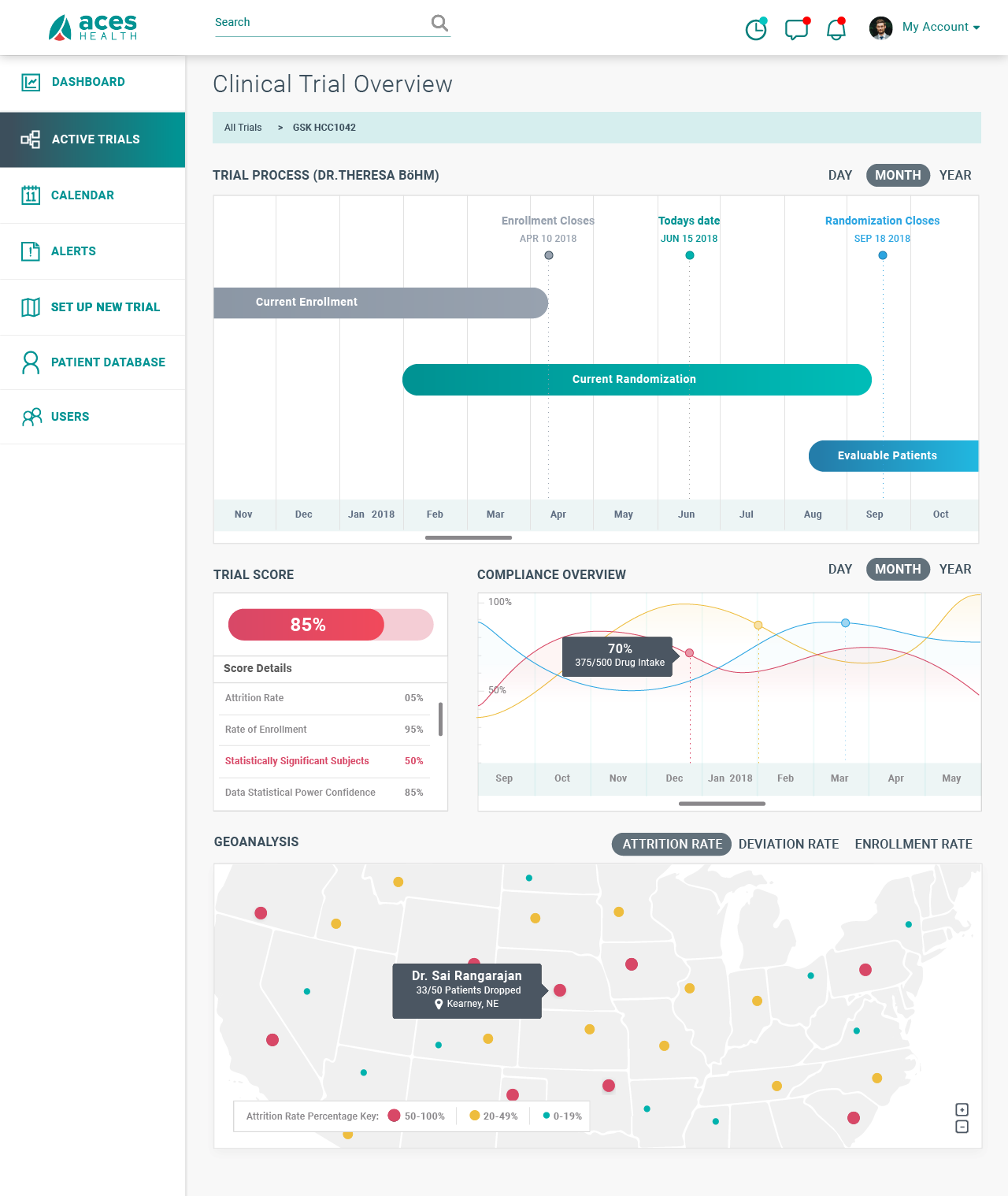The height and width of the screenshot is (1196, 1008).
Task: Click the Trial Process horizontal scrollbar
Action: (x=468, y=537)
